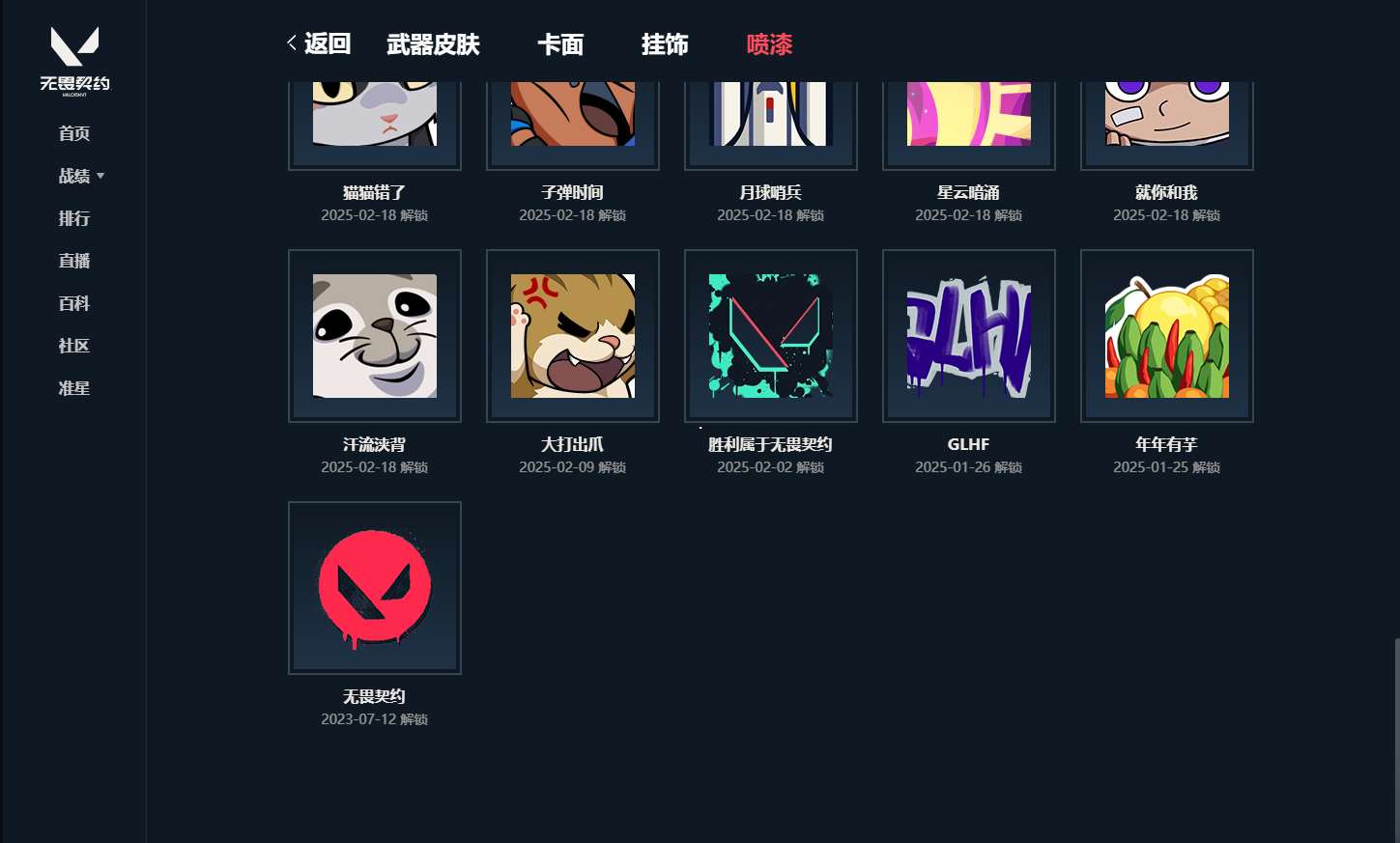This screenshot has width=1400, height=843.
Task: Select the 月球哨兵 spray thumbnail
Action: 771,126
